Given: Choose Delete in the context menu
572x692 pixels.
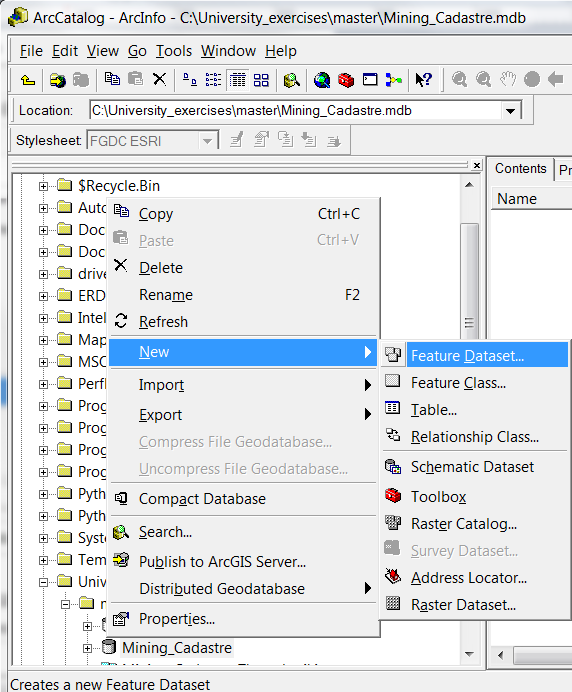Looking at the screenshot, I should pyautogui.click(x=242, y=268).
